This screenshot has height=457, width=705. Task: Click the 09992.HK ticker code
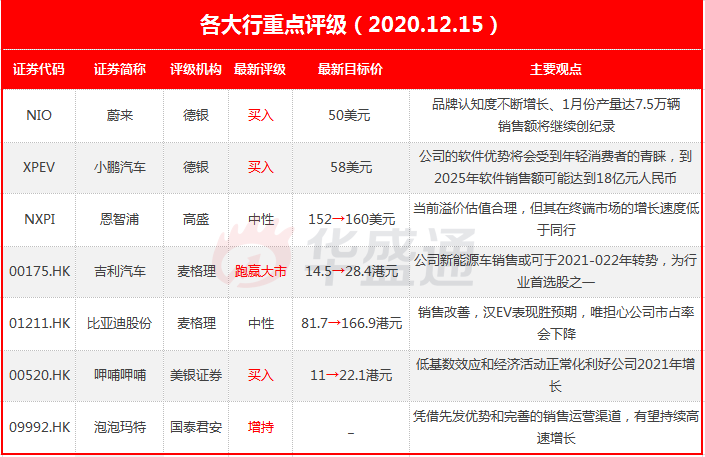[x=40, y=427]
